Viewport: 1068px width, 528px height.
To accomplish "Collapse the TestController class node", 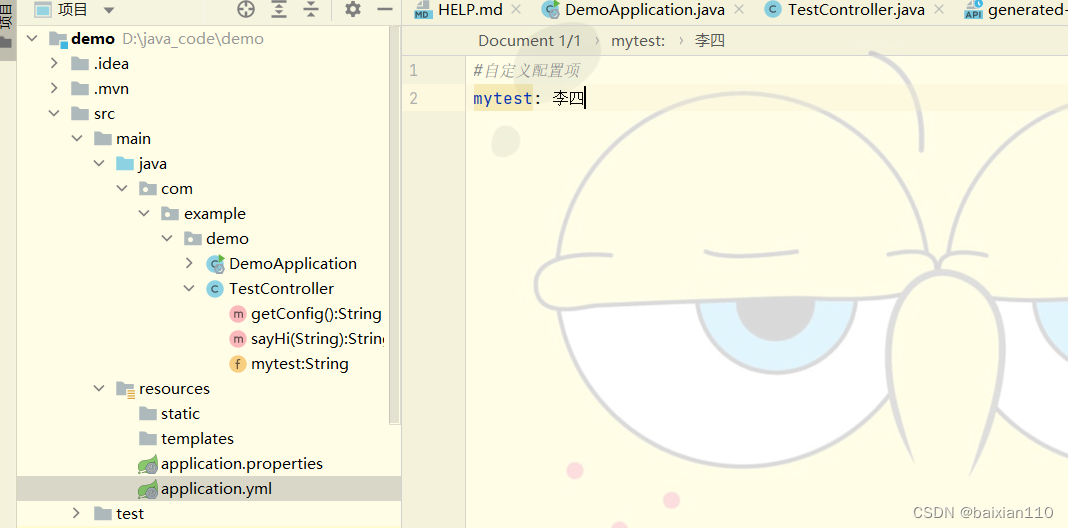I will coord(189,289).
